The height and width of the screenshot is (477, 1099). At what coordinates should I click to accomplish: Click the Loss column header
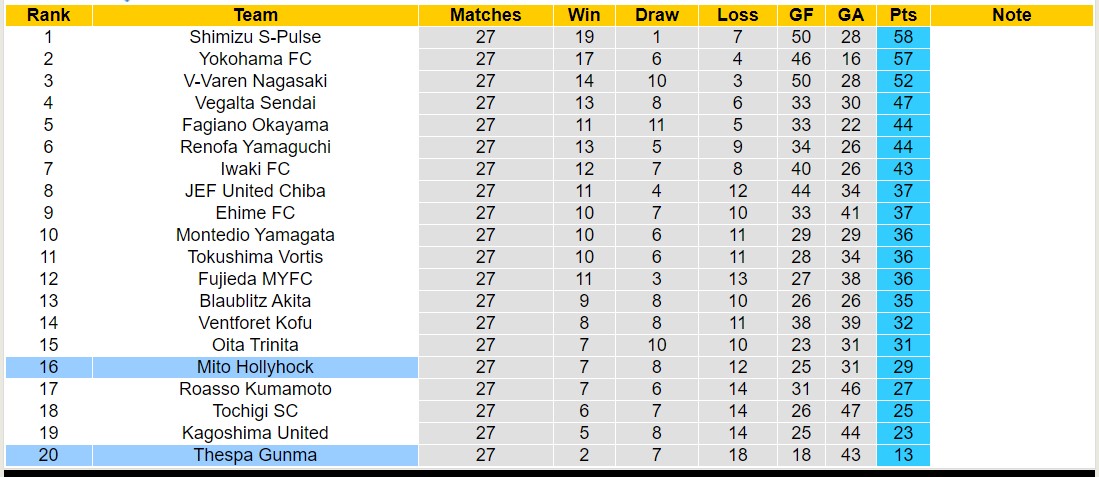(x=737, y=15)
